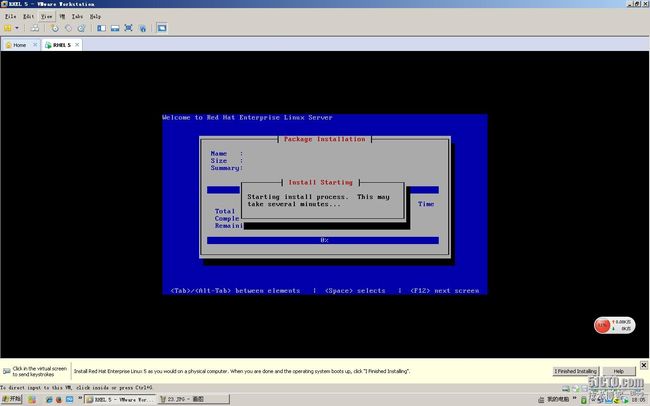Expand the power options dropdown arrow
This screenshot has height=406, width=650.
17,28
